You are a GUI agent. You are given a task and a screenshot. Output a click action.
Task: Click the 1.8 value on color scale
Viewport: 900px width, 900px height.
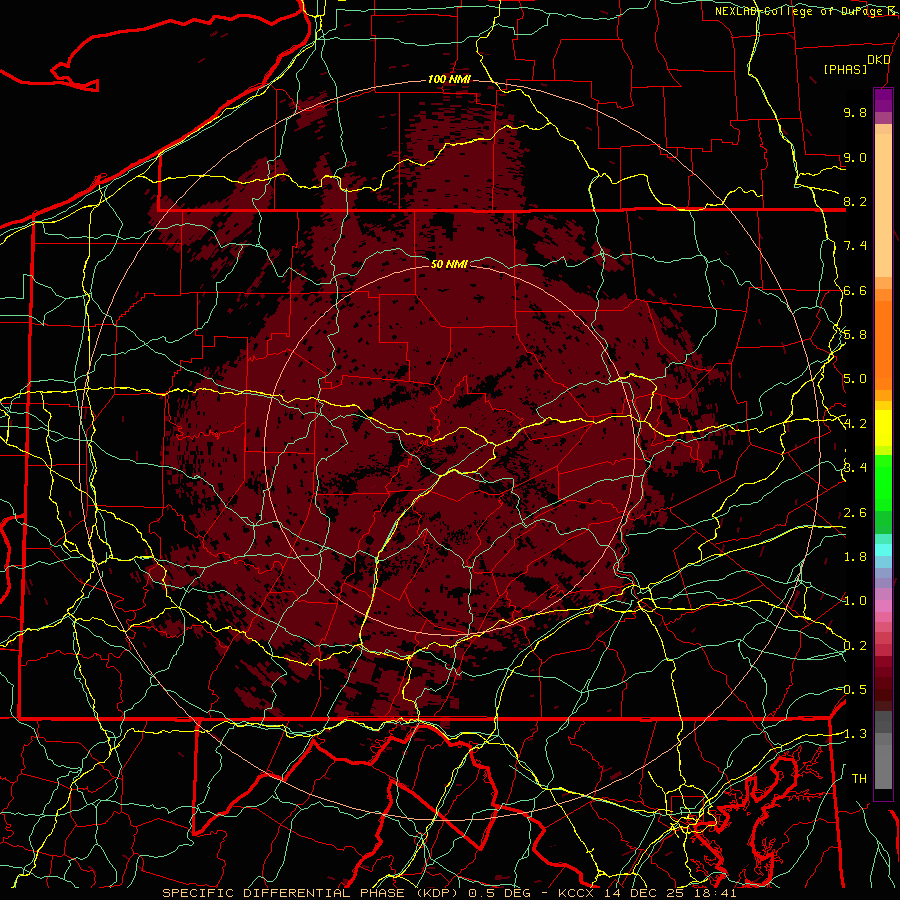(855, 557)
